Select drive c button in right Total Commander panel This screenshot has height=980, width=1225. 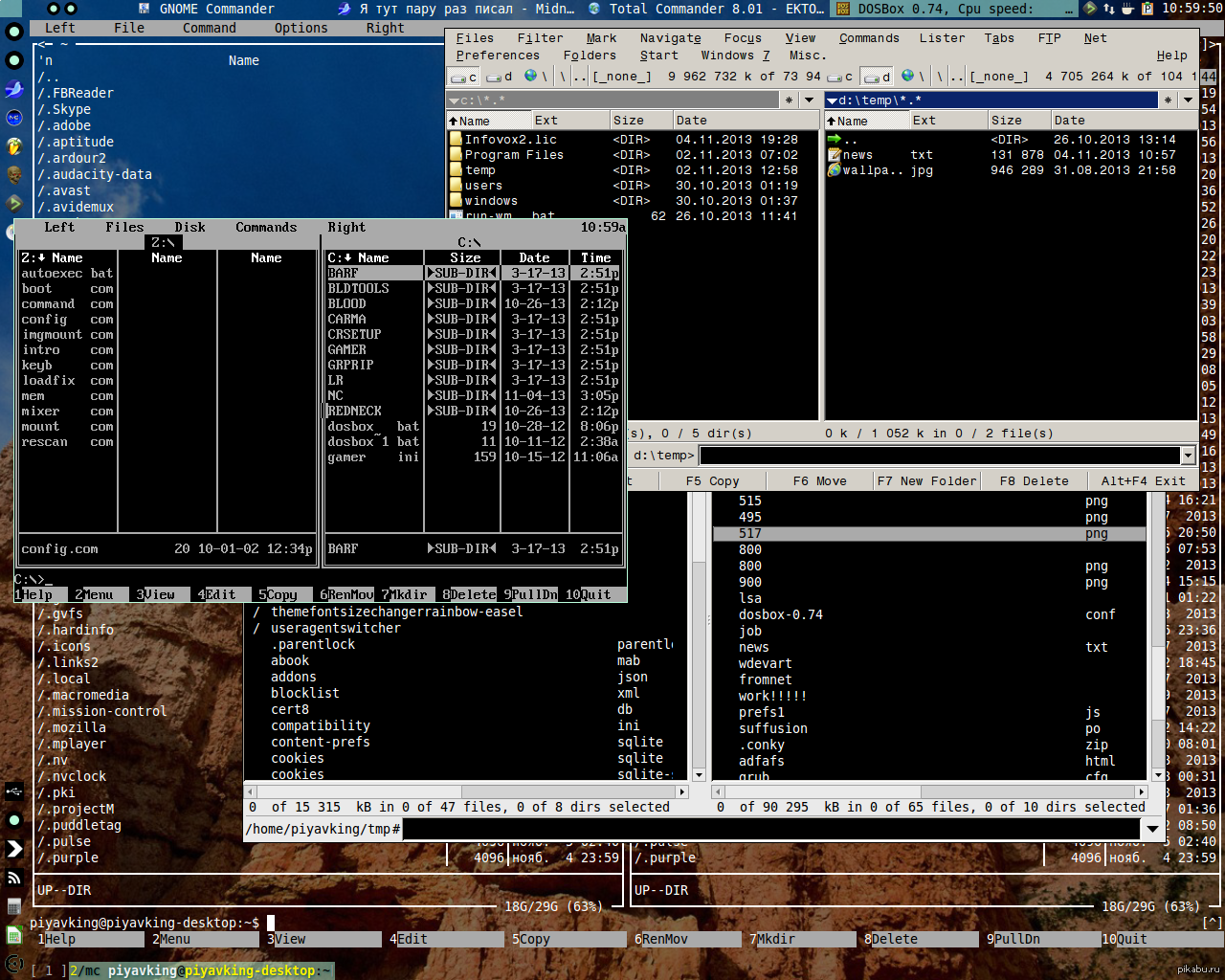841,77
